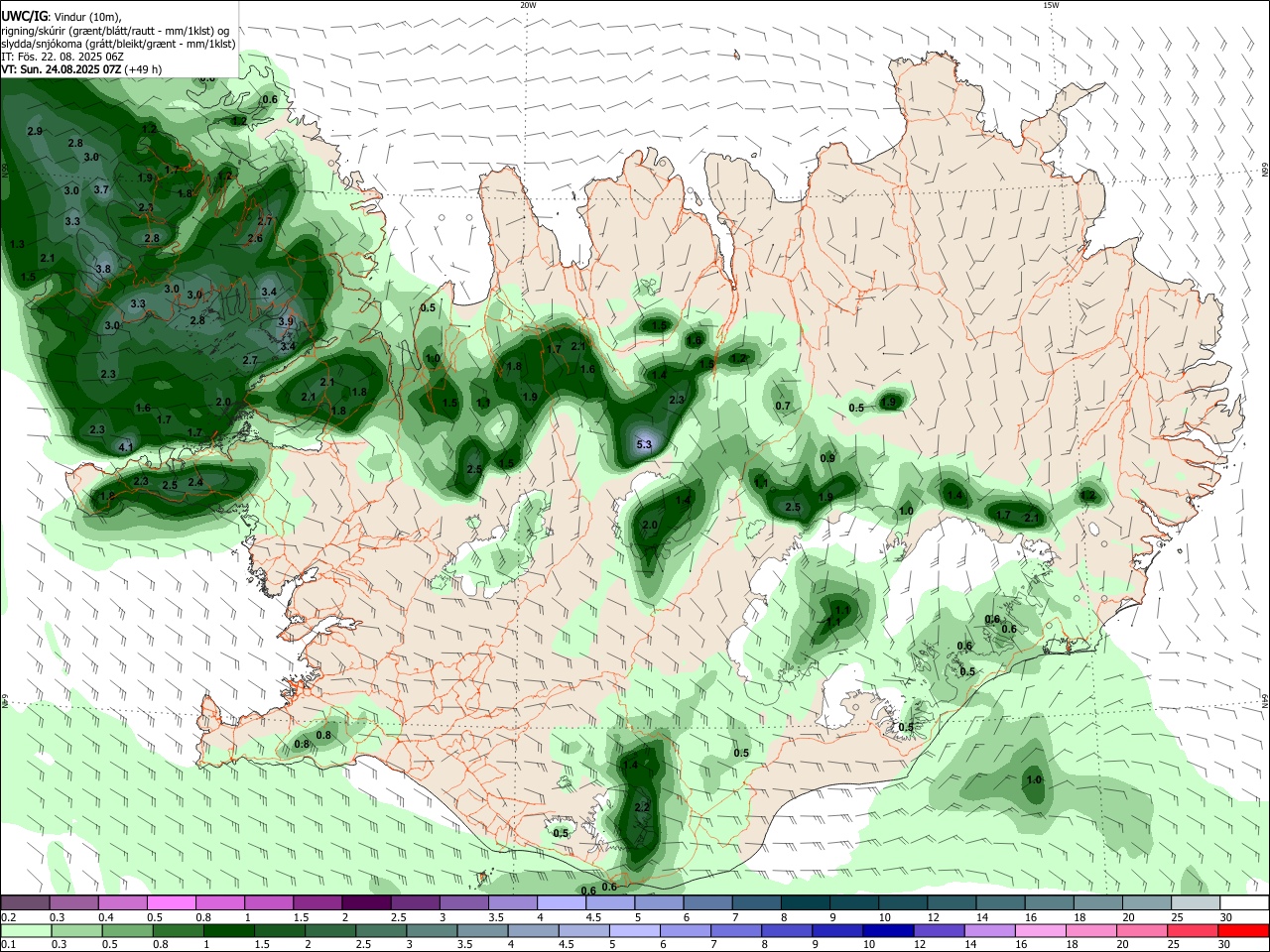
Task: Select the darkest purple swatch labeled 2 in top legend
Action: pos(366,902)
